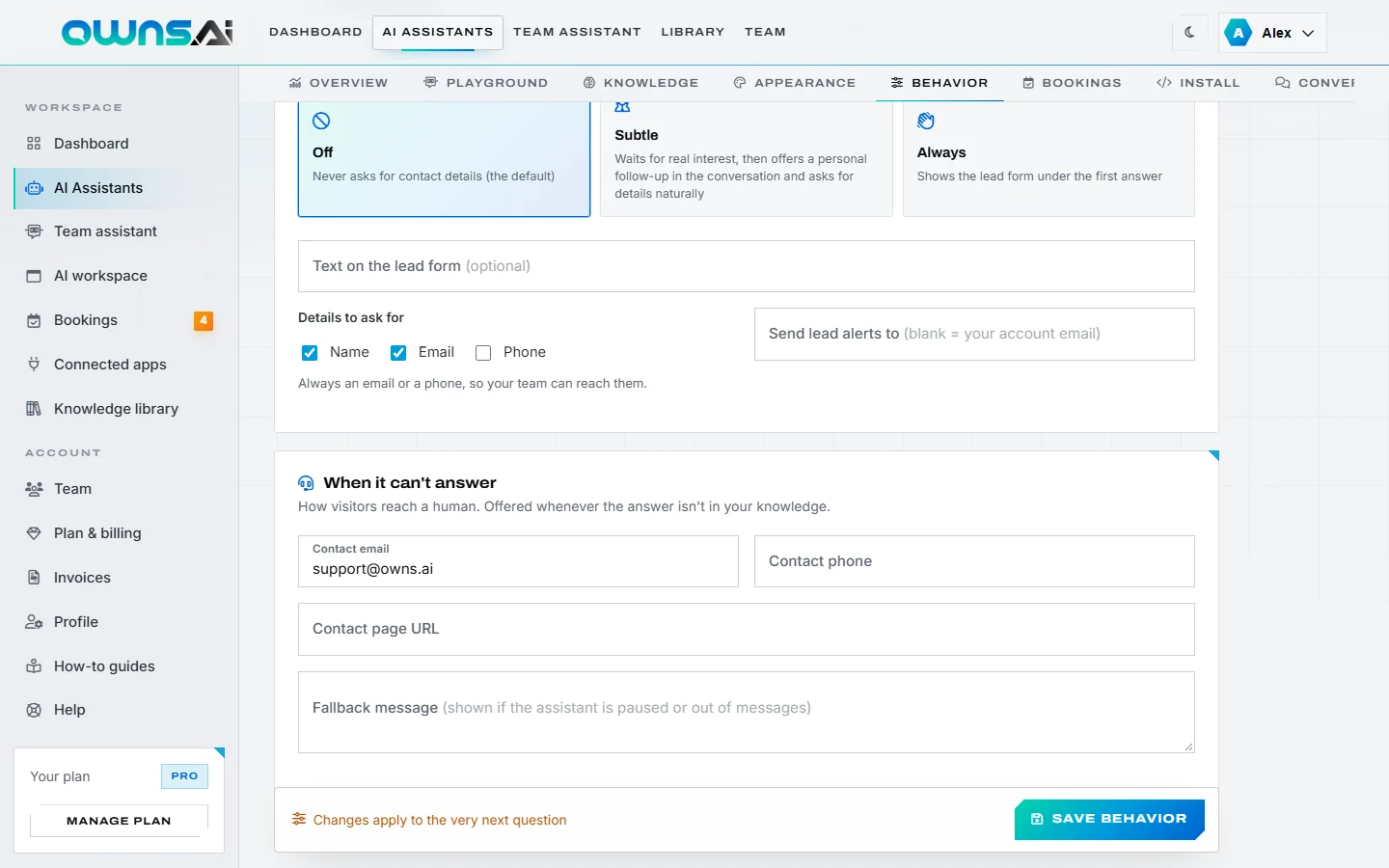Switch to the Knowledge tab
Screen dimensions: 1389x868
(640, 83)
